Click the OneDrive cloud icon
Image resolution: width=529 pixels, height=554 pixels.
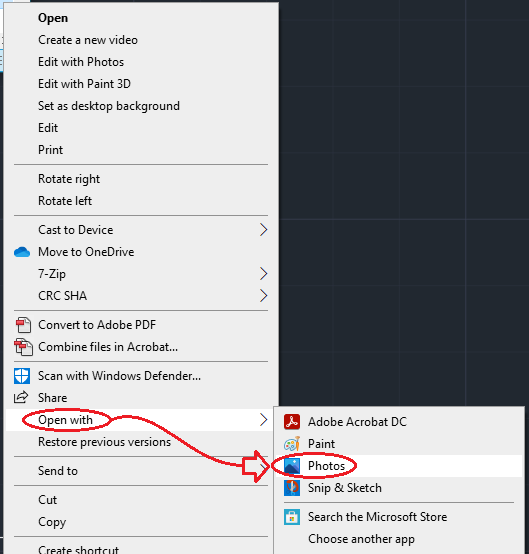[22, 252]
